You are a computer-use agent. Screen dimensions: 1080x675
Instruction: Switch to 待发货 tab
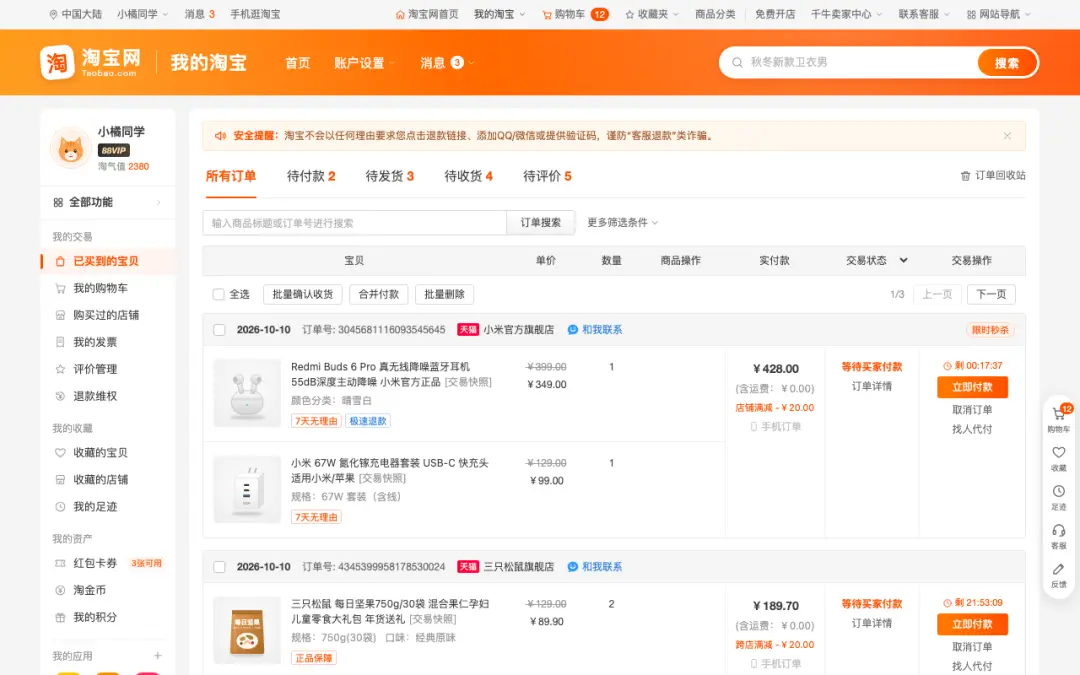click(389, 176)
